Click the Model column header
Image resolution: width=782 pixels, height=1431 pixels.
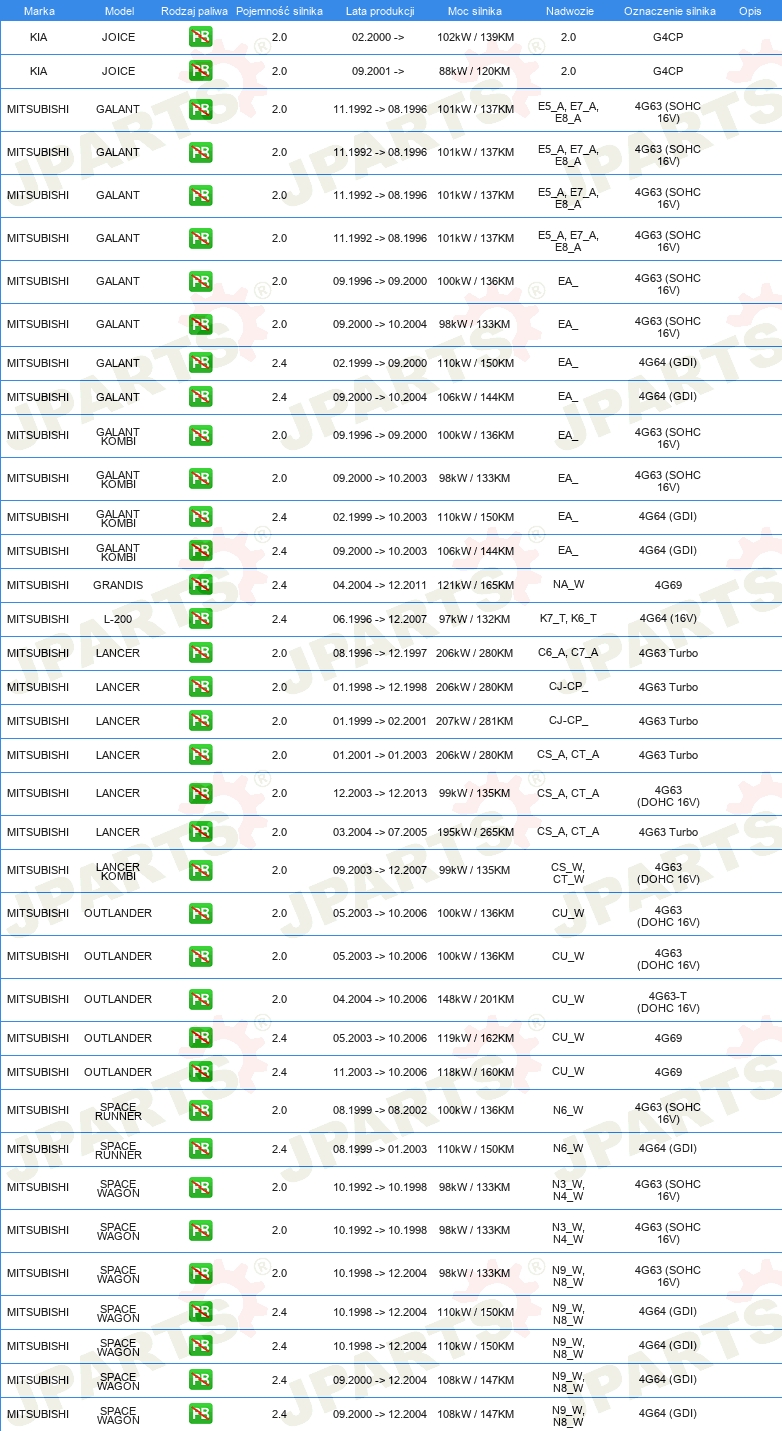(x=119, y=11)
